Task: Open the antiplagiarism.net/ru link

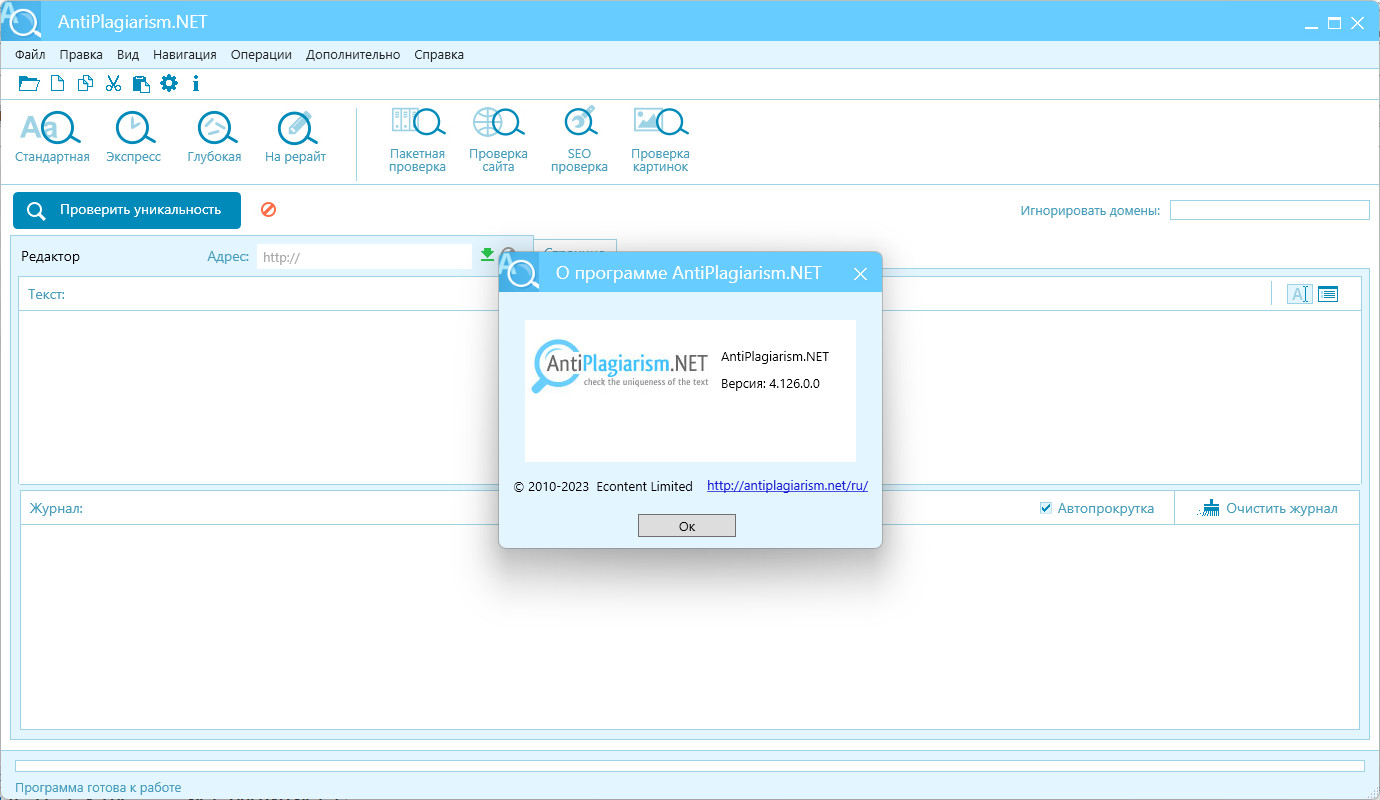Action: point(787,486)
